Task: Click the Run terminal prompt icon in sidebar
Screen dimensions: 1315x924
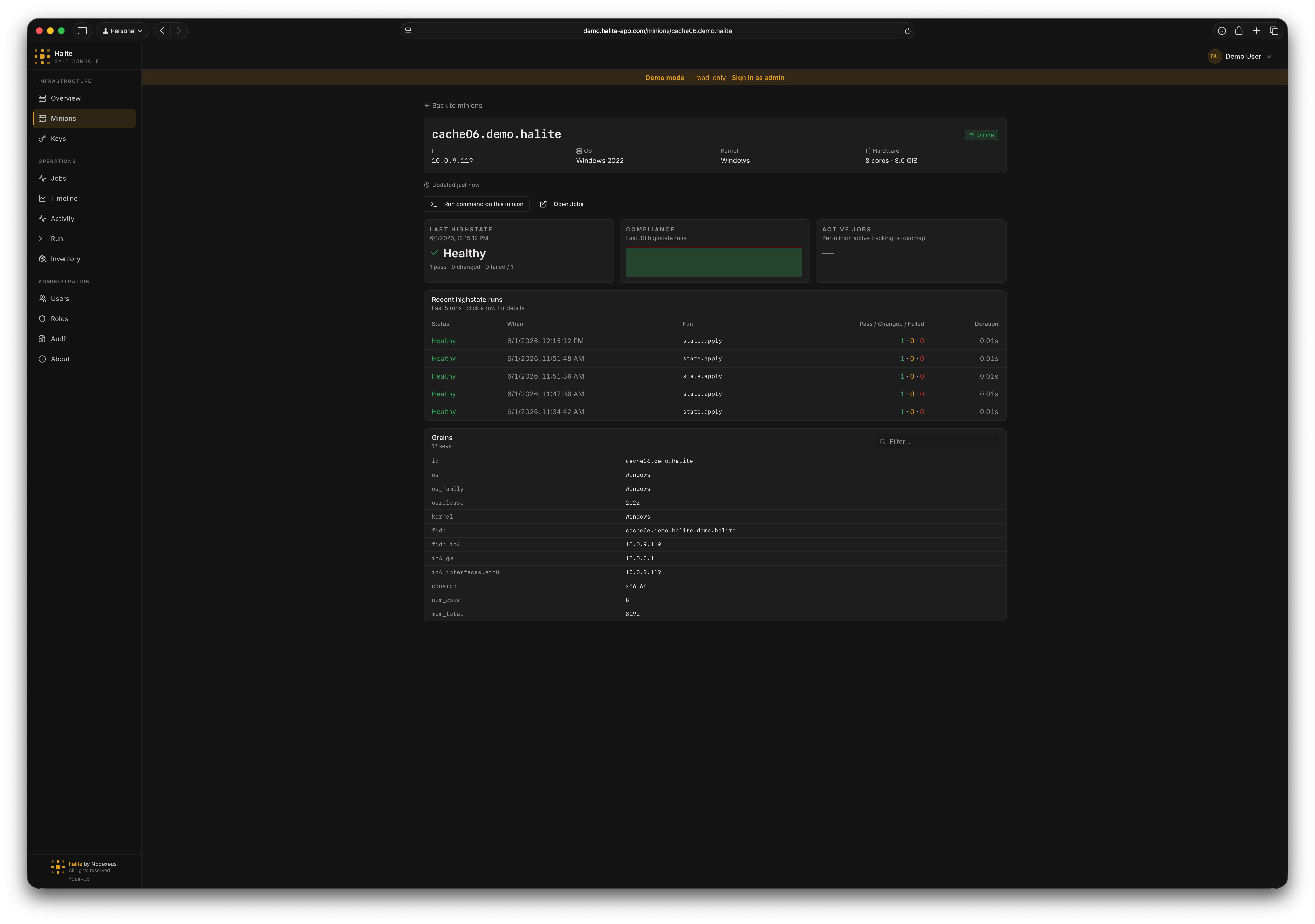Action: click(42, 239)
